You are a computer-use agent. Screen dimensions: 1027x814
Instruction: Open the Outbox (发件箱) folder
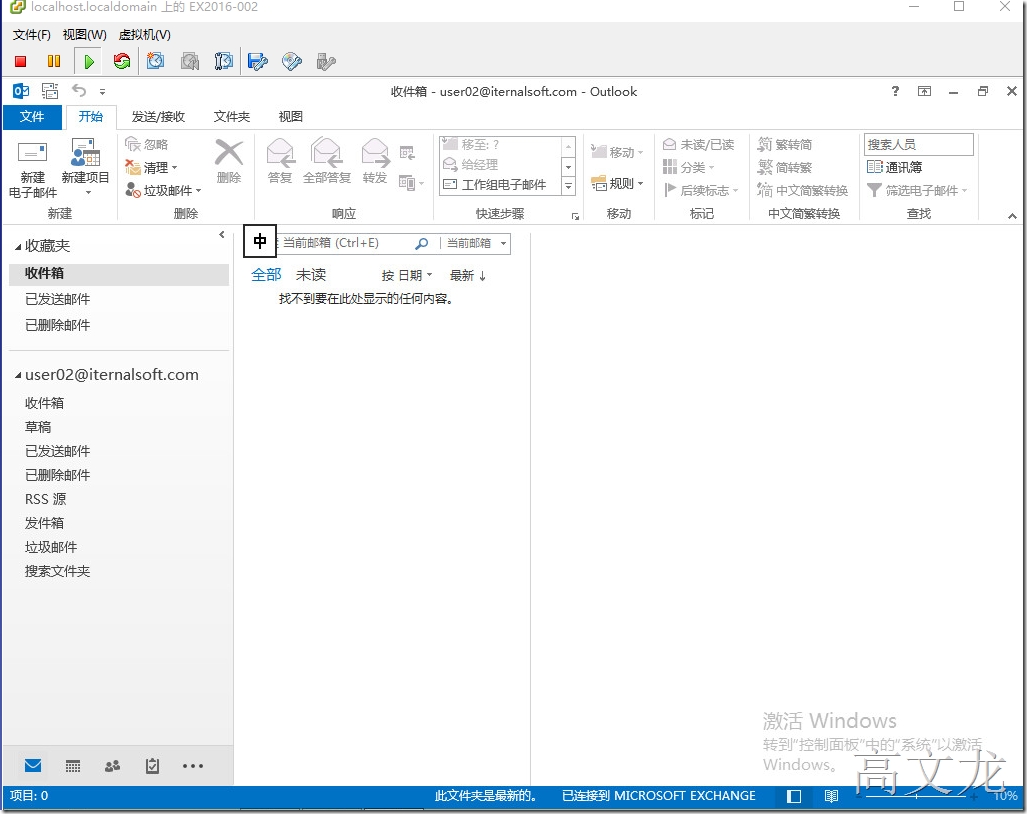pyautogui.click(x=45, y=523)
